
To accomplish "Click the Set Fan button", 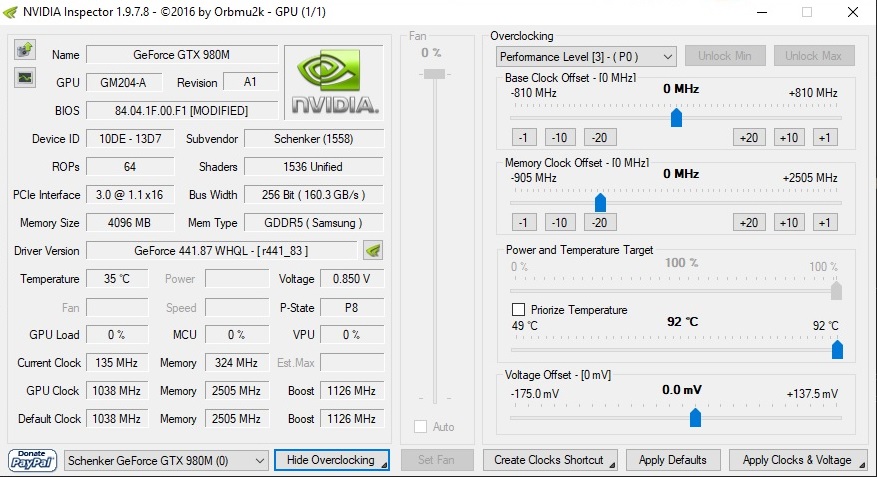I will 437,460.
